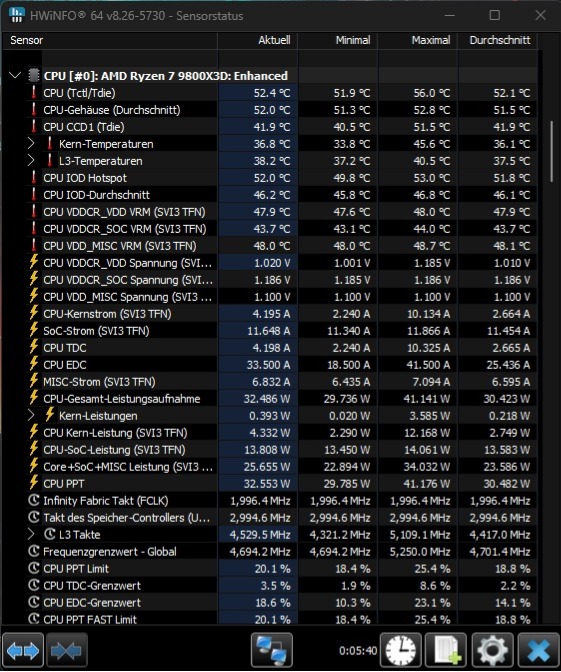Screen dimensions: 561x672
Task: Click the expand-layout double arrows button
Action: pos(23,651)
